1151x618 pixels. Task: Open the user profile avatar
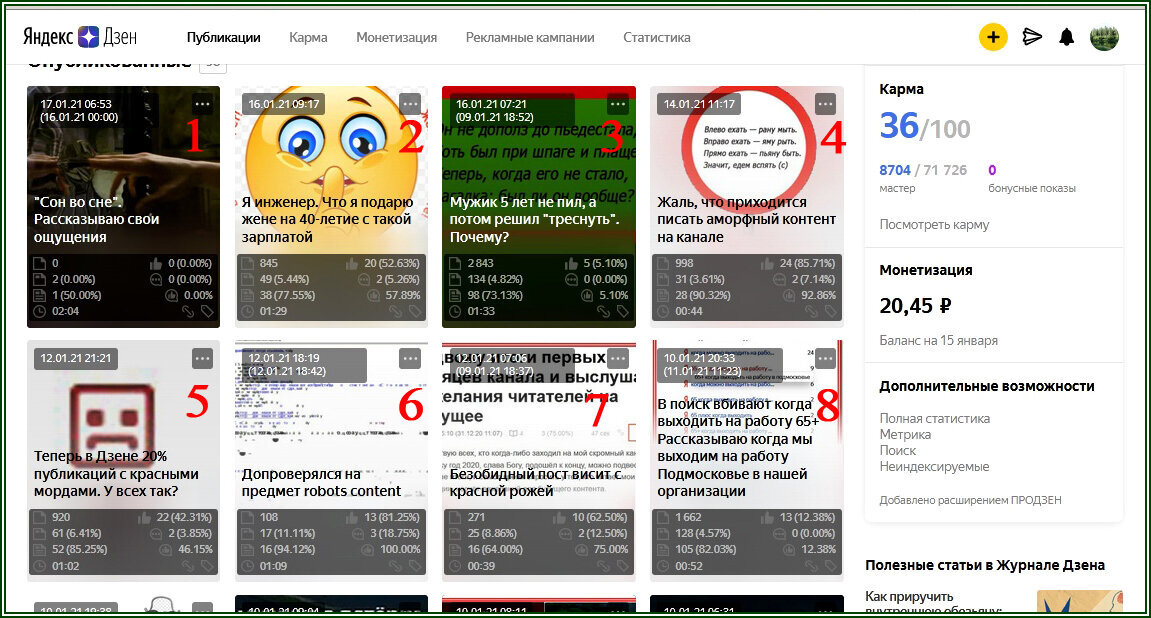(x=1104, y=37)
